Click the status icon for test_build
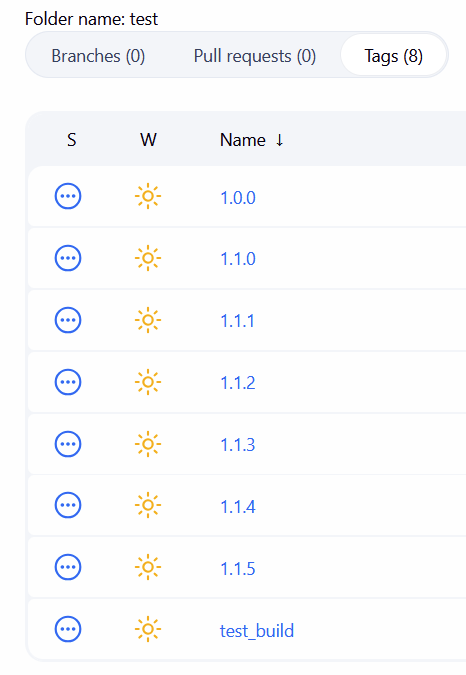466x675 pixels. 68,629
